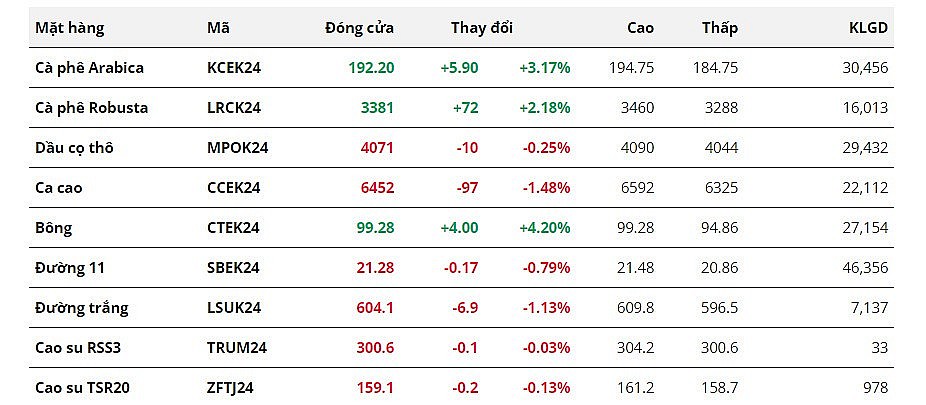Click the 'Mặt hàng' column header
This screenshot has width=926, height=405.
[69, 28]
